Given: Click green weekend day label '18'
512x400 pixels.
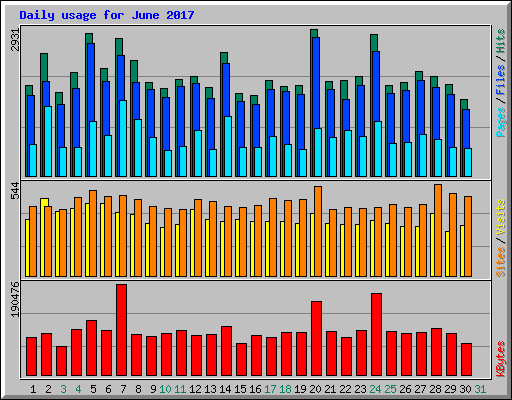Looking at the screenshot, I should [285, 389].
